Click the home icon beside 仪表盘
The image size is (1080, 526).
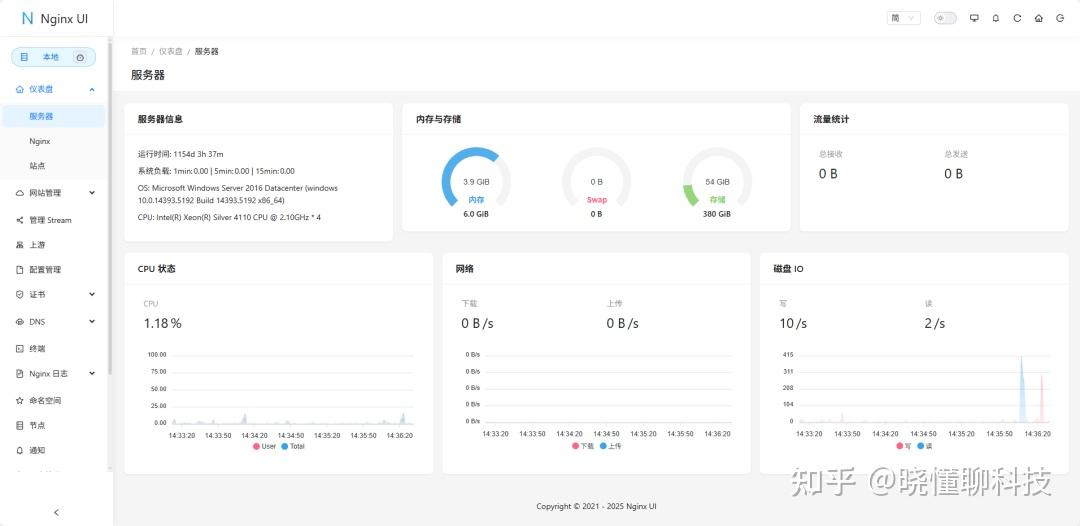(19, 90)
